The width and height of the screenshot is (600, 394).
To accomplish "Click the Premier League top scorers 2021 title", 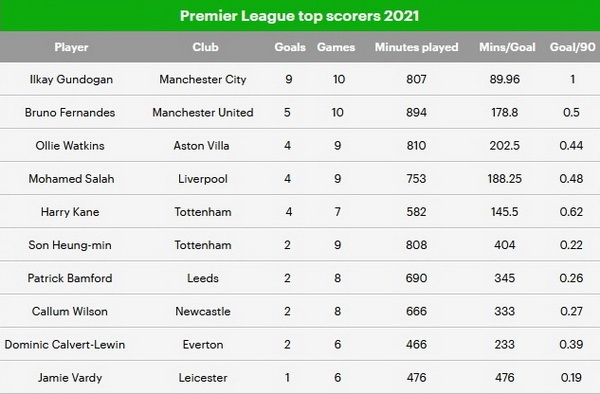I will [300, 16].
